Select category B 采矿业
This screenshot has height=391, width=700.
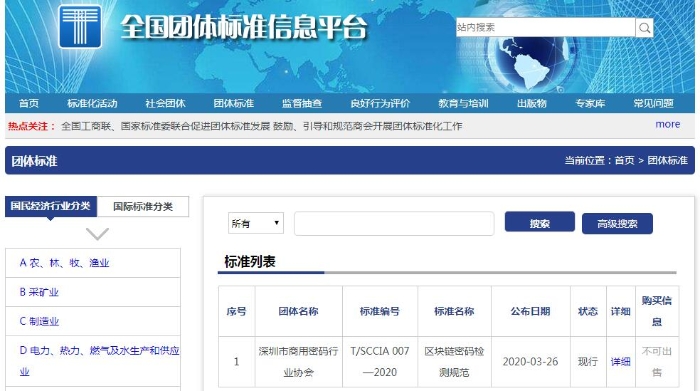(x=39, y=292)
